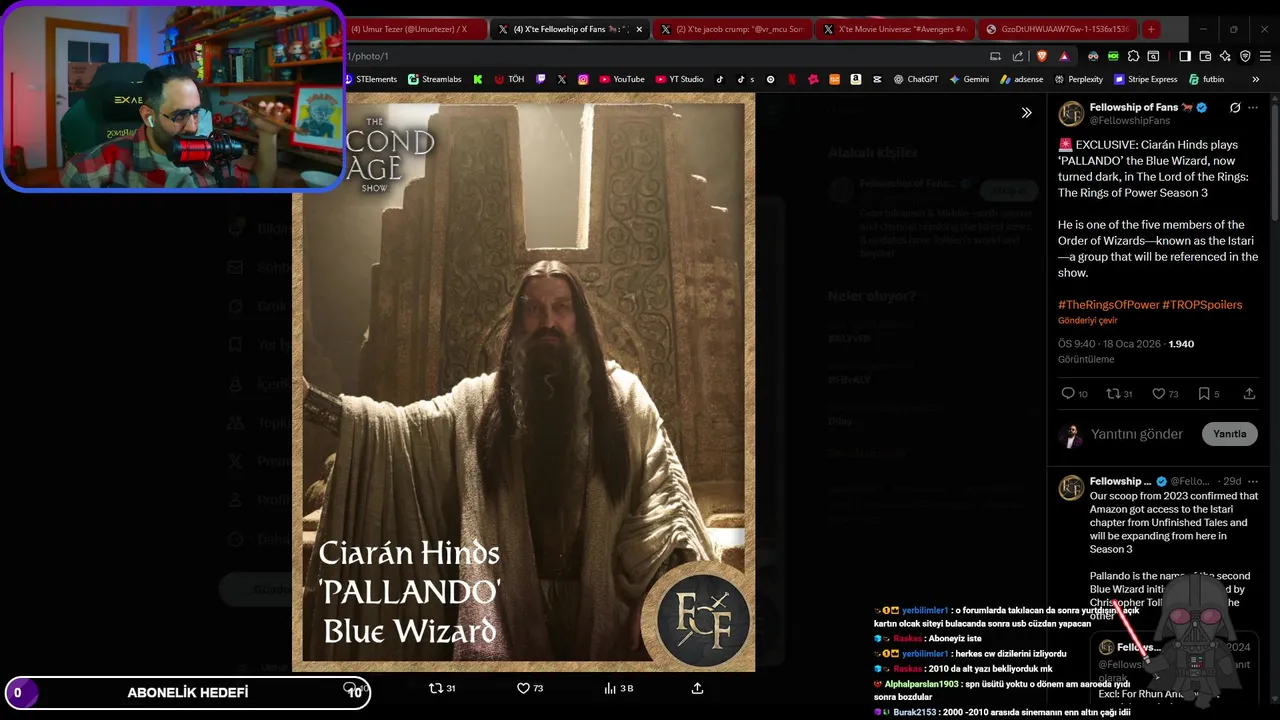
Task: Open Brave Shields lion icon
Action: (x=1041, y=56)
